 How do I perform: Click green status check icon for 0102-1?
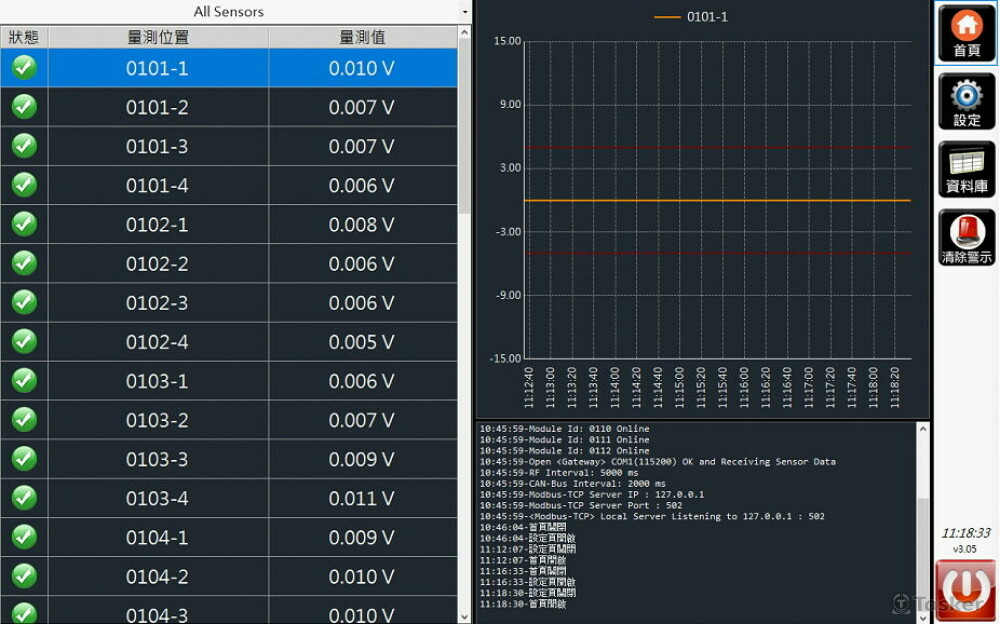[24, 225]
